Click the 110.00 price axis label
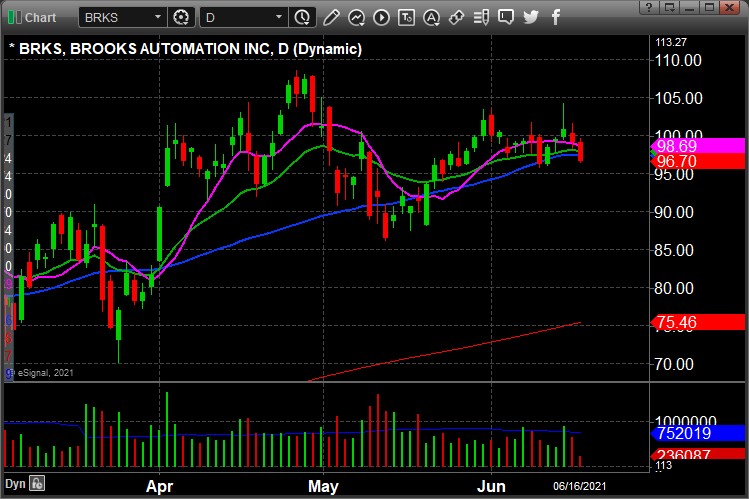The width and height of the screenshot is (749, 499). [x=678, y=60]
